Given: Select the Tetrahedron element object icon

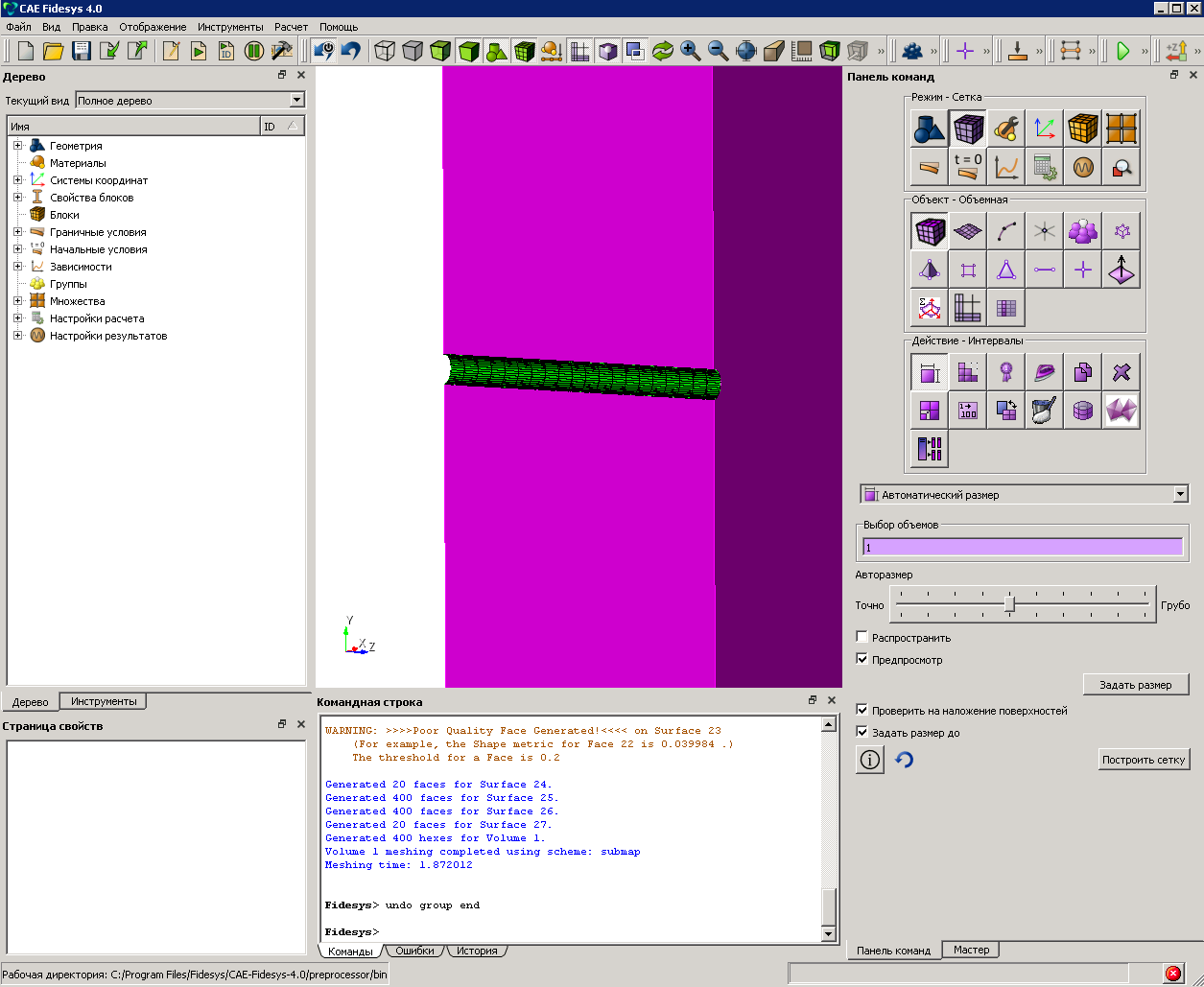Looking at the screenshot, I should (x=930, y=270).
